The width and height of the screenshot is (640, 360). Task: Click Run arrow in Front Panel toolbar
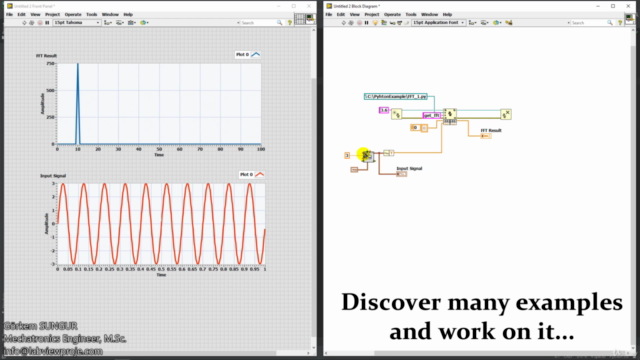click(x=24, y=23)
